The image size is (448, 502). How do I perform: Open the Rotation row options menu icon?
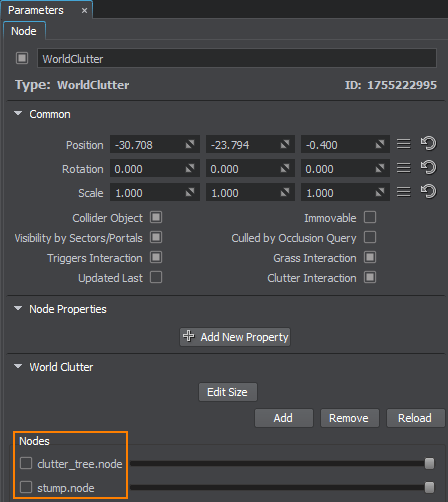tap(404, 168)
